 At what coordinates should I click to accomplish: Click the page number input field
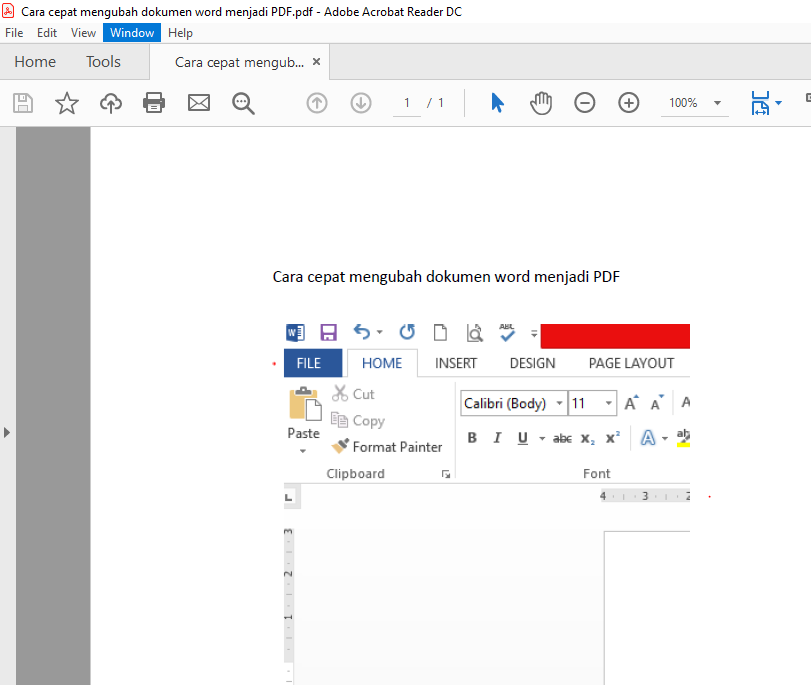[x=407, y=103]
